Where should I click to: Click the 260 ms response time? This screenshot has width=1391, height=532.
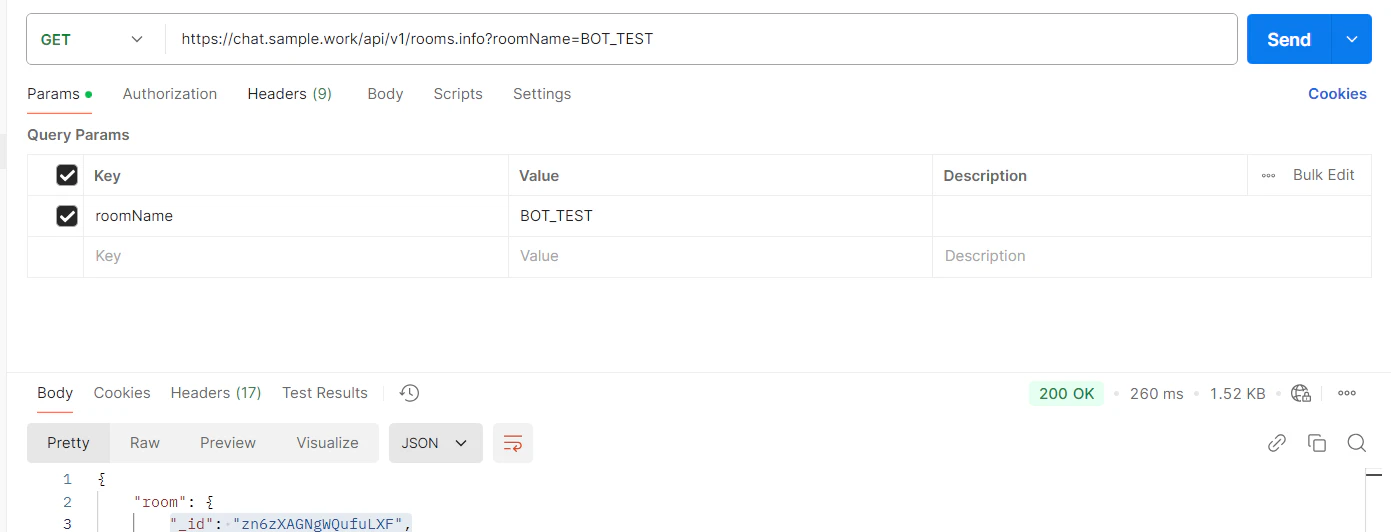(x=1156, y=394)
